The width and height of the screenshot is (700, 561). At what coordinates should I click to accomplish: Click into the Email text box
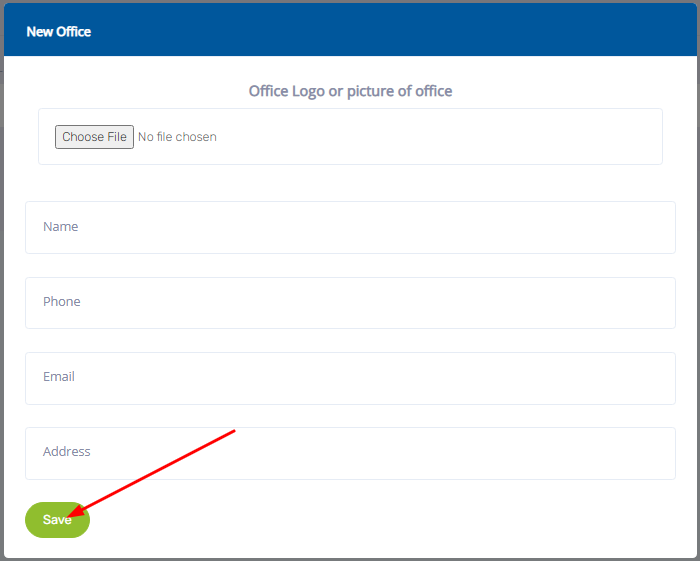[350, 378]
